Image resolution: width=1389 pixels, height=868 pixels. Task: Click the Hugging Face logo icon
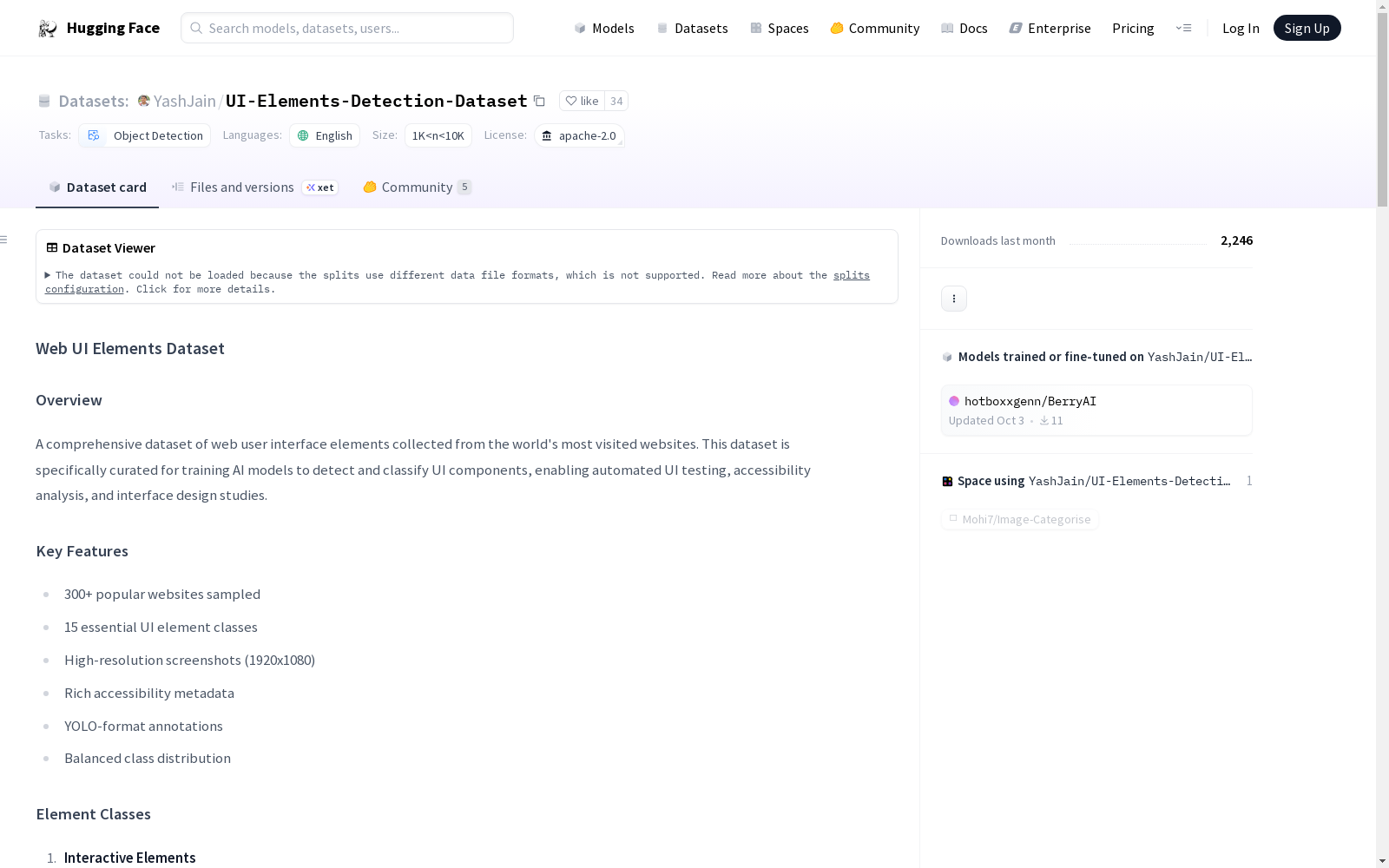pyautogui.click(x=48, y=29)
